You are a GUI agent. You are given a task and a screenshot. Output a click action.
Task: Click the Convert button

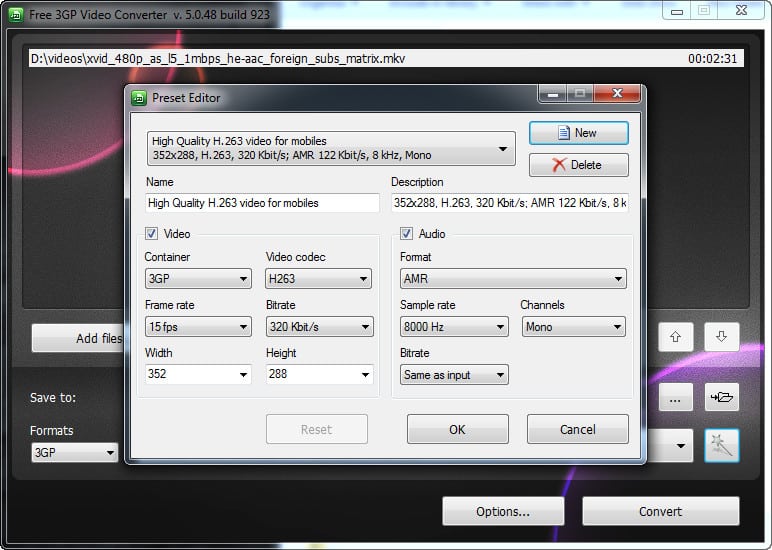[x=660, y=511]
